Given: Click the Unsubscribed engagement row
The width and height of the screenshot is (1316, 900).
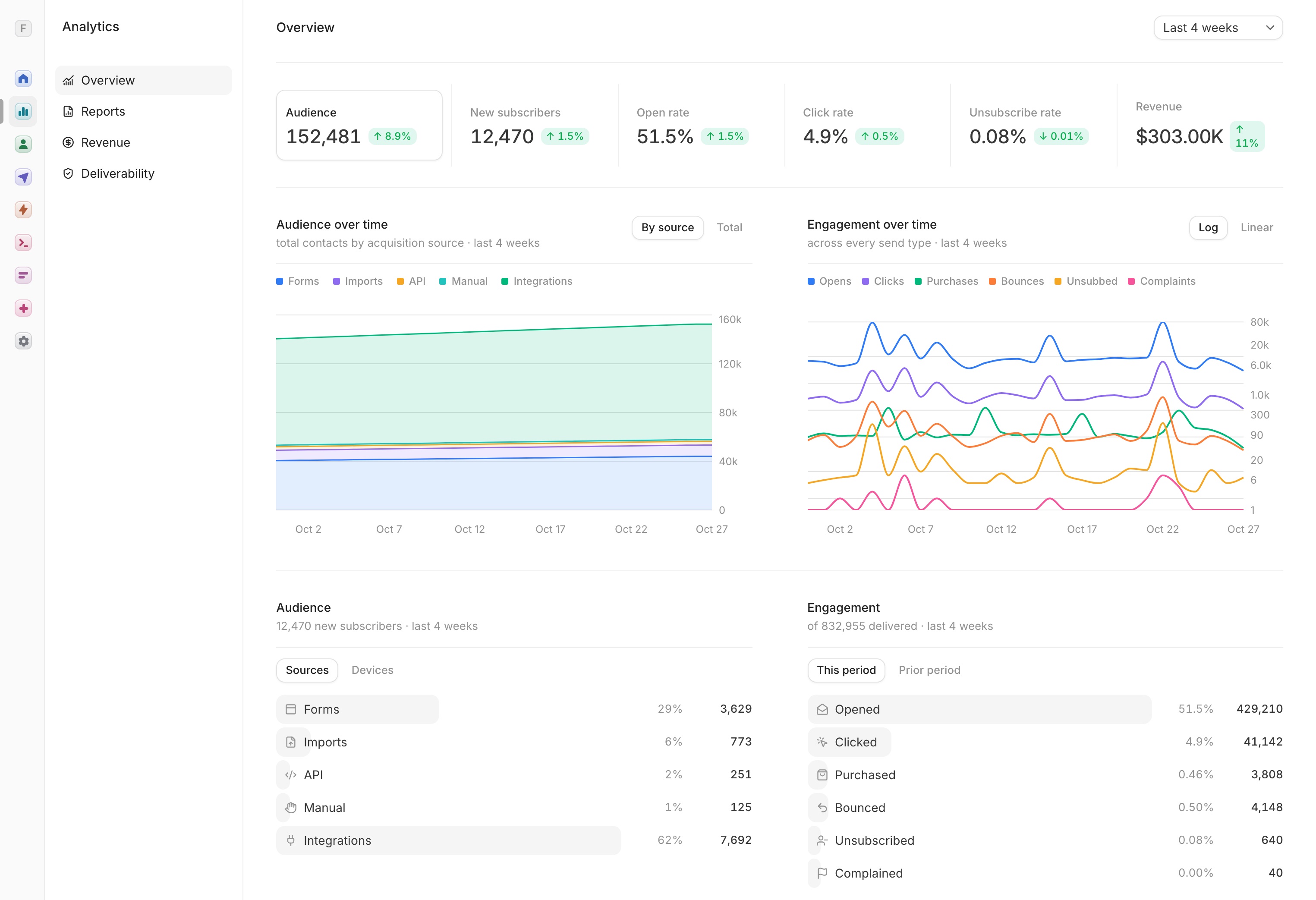Looking at the screenshot, I should pos(1045,840).
